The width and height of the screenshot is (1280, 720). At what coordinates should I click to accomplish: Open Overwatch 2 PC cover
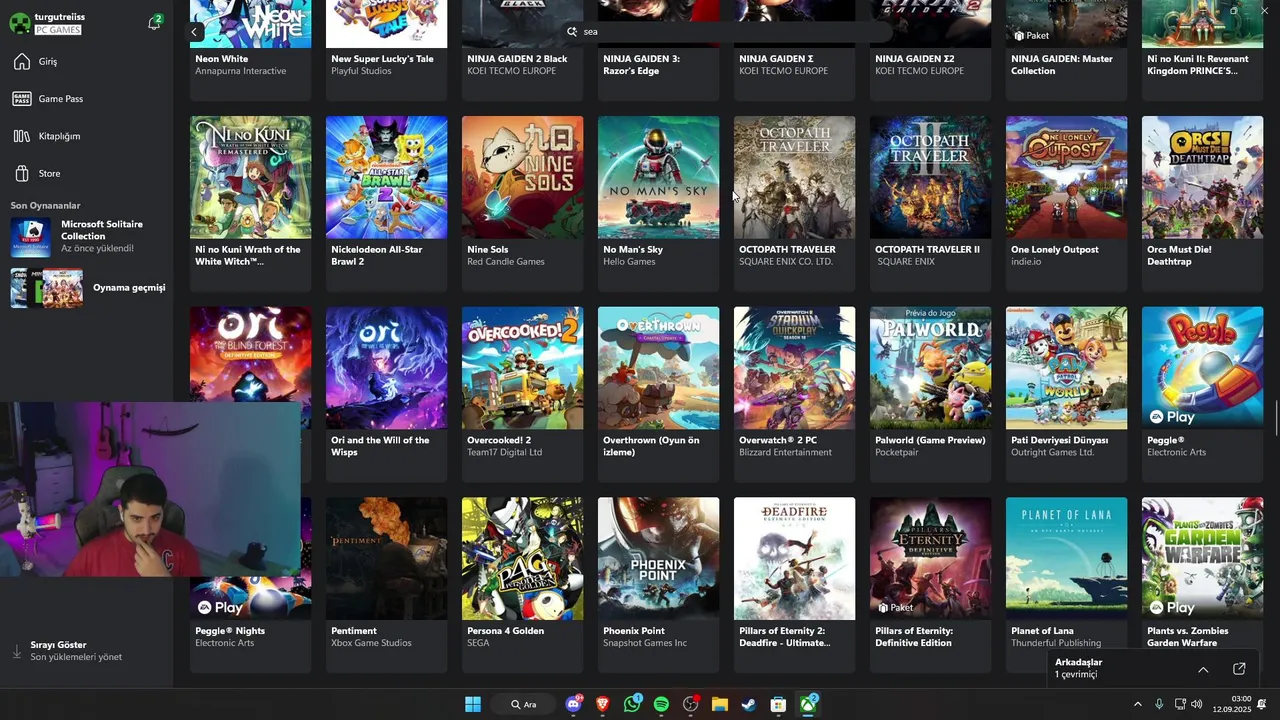[x=794, y=368]
